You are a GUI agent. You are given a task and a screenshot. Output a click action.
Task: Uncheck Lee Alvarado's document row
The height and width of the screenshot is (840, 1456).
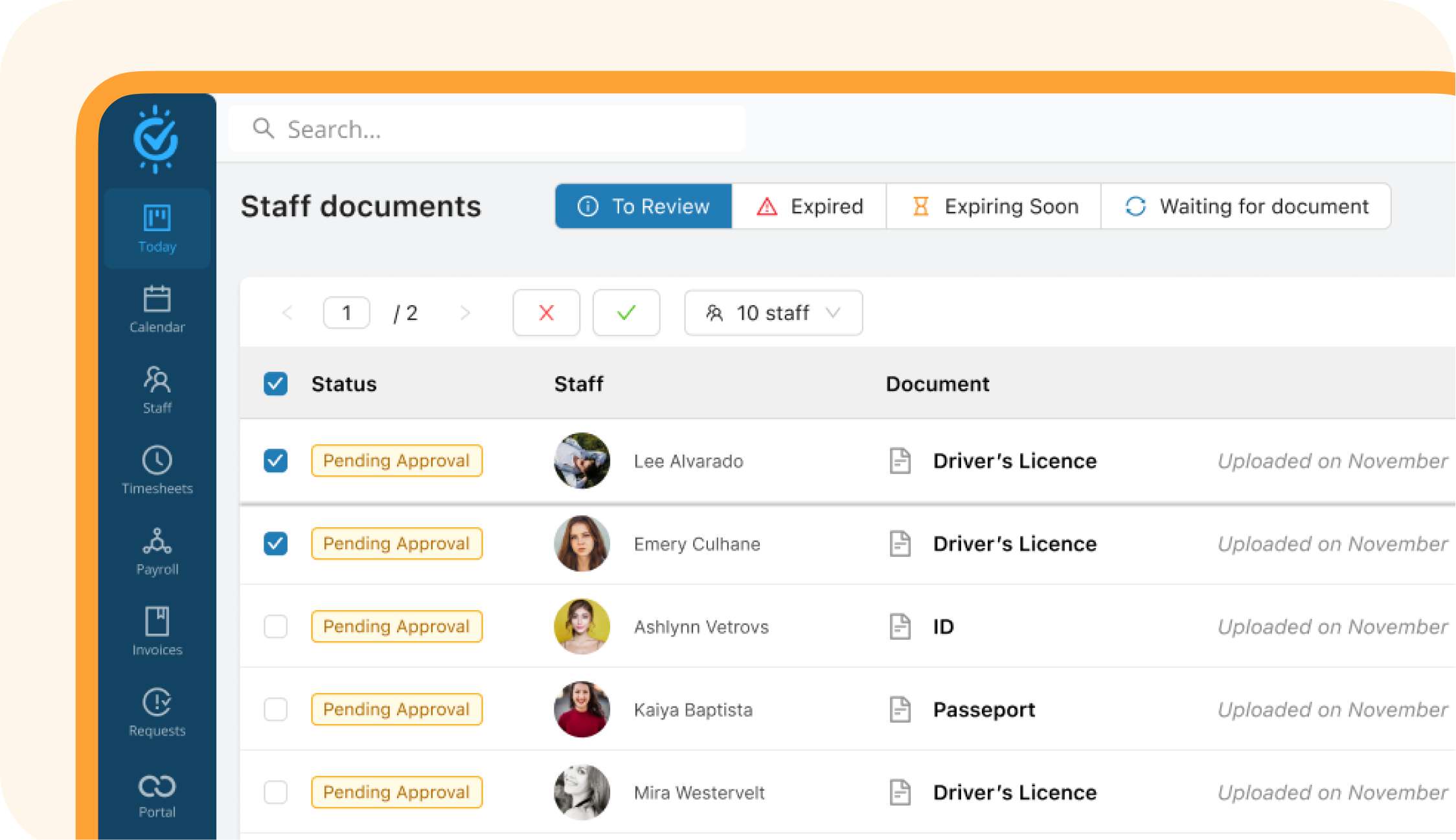click(x=275, y=460)
